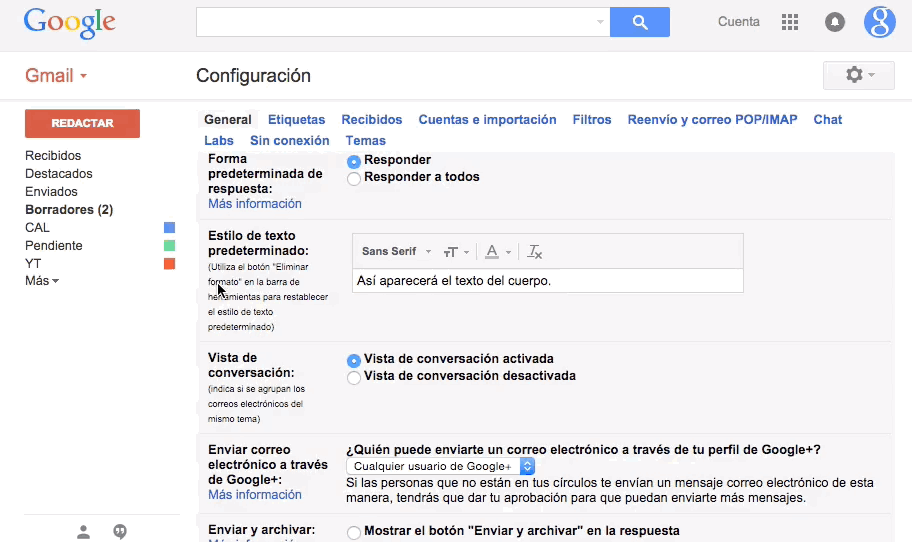
Task: Open the Google apps grid
Action: tap(789, 22)
